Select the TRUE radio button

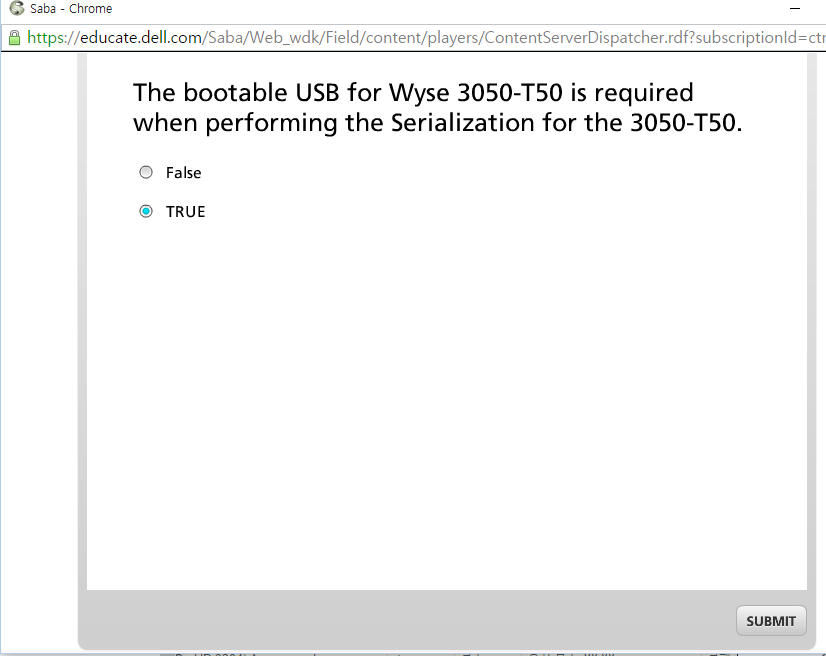click(146, 212)
